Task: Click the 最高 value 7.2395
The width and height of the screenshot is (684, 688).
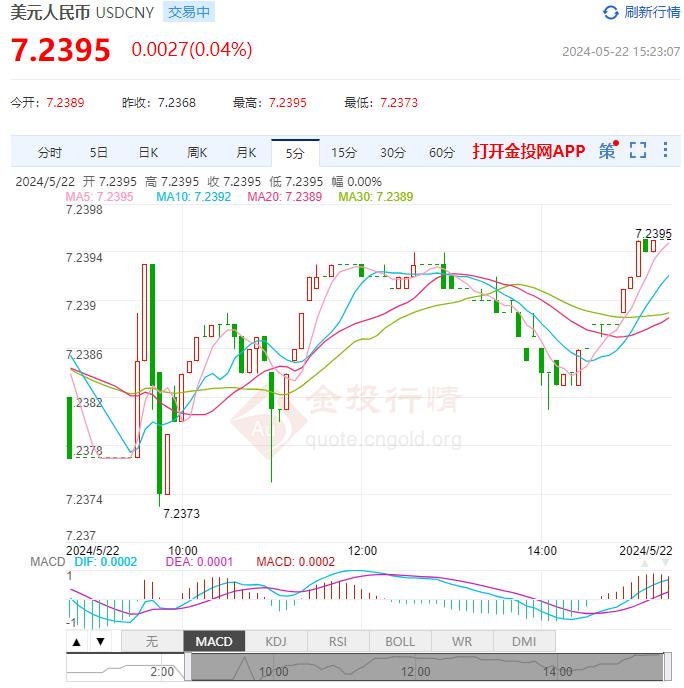Action: click(288, 103)
